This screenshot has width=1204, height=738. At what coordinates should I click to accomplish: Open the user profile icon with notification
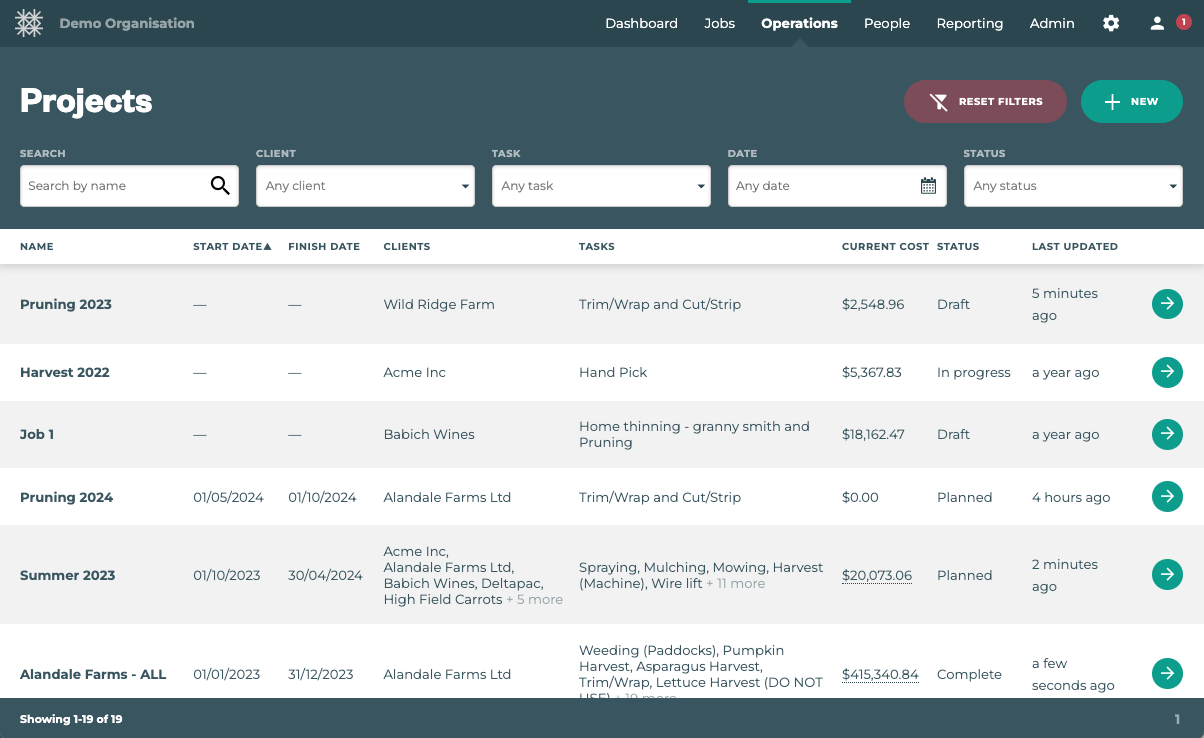coord(1158,23)
